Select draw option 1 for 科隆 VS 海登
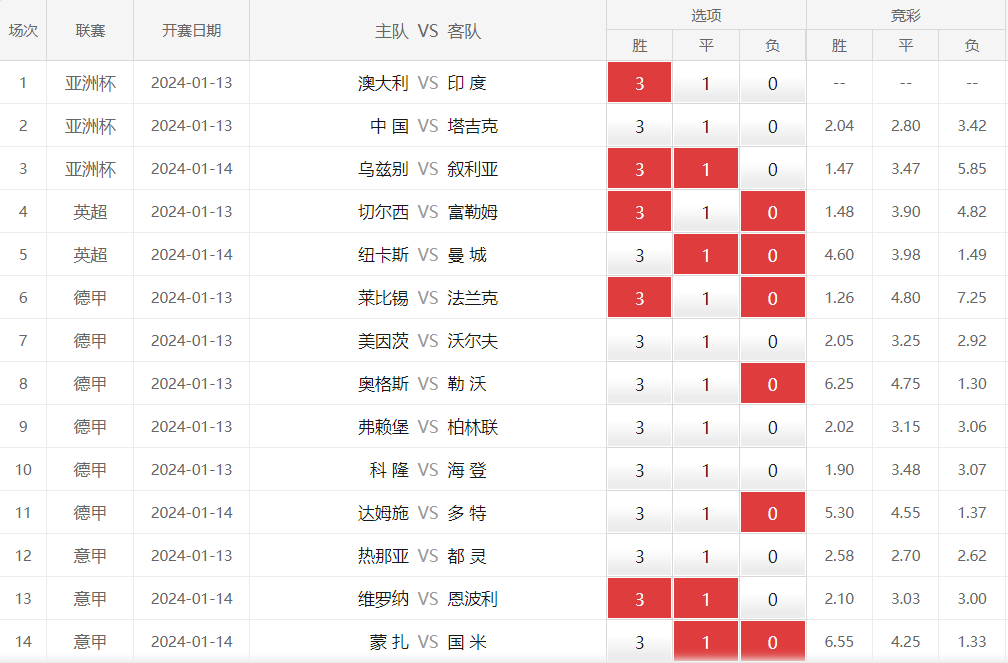 click(x=706, y=470)
